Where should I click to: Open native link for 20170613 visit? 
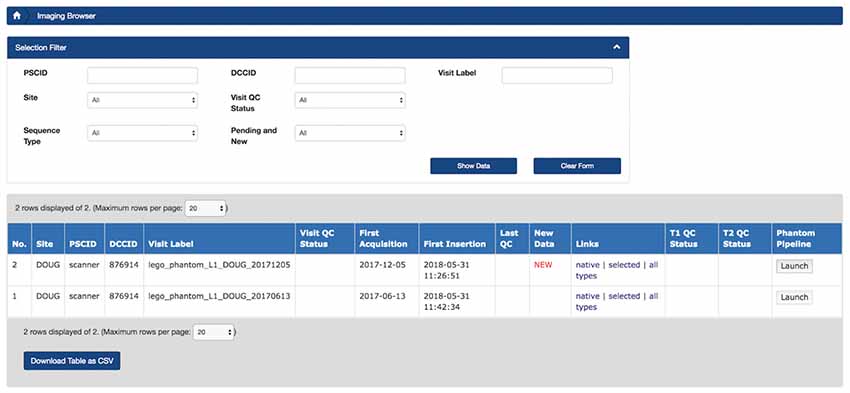click(588, 297)
